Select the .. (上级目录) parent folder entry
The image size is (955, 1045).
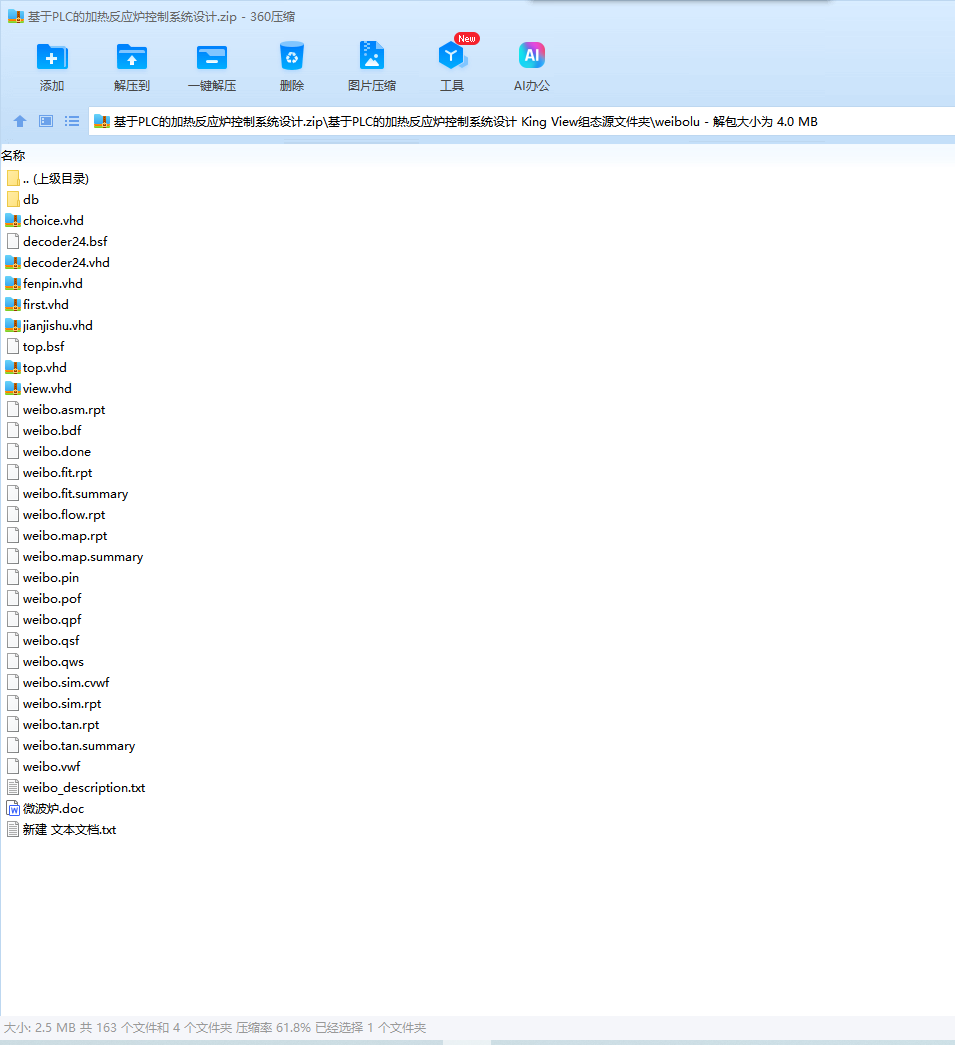click(47, 179)
